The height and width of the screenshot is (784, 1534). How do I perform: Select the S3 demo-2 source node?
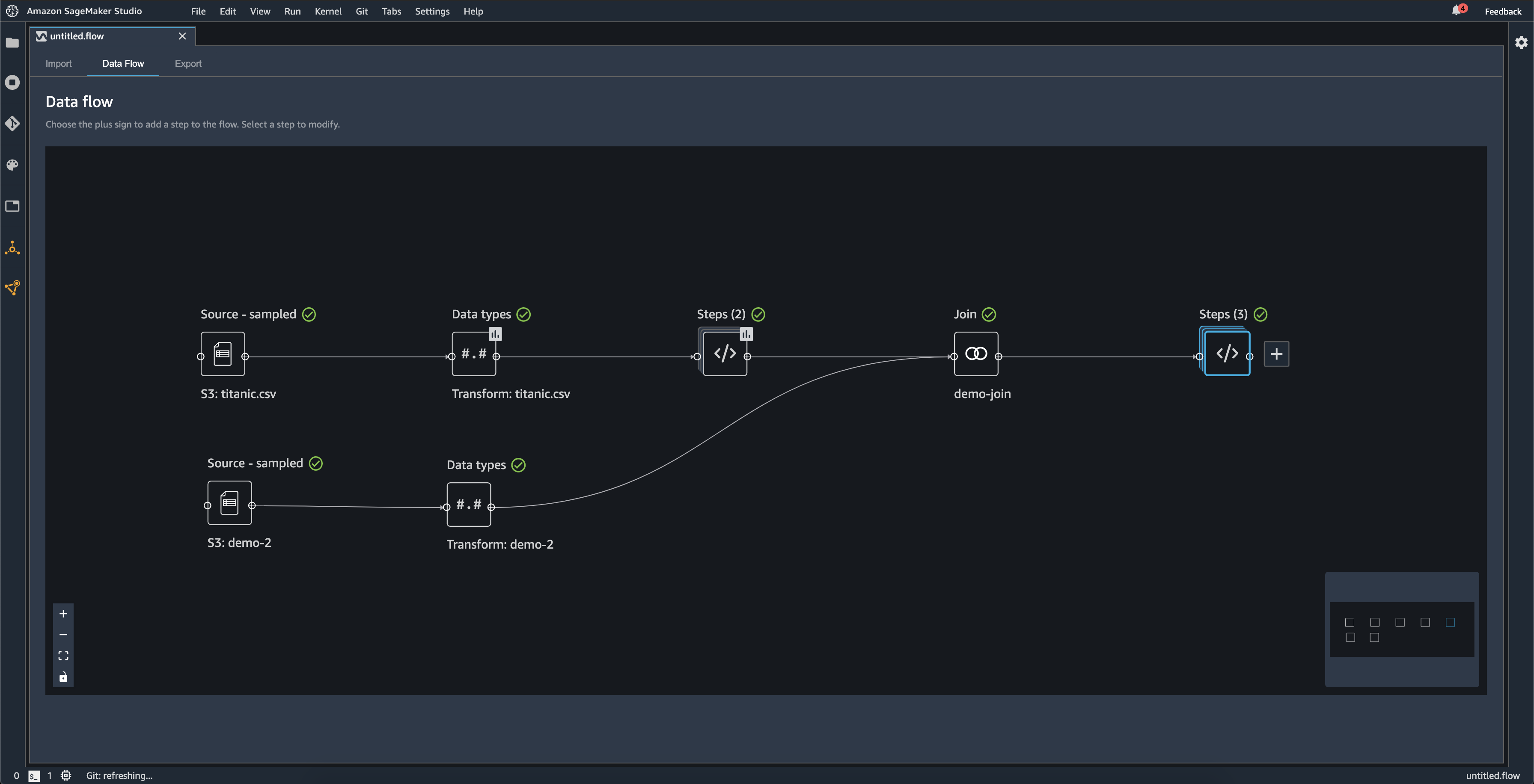(x=229, y=503)
